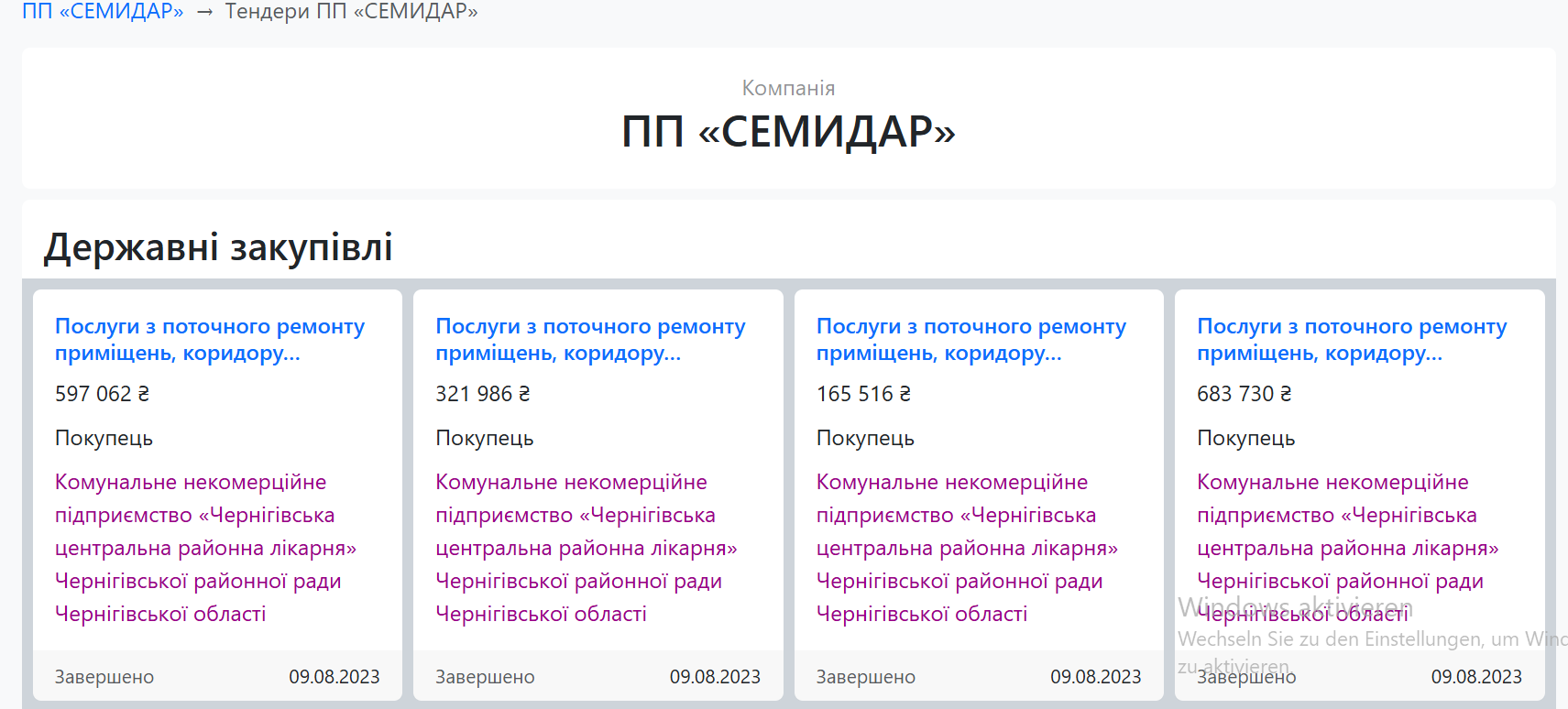Click the Компанія label above the company name
Screen dimensions: 1568x709
pyautogui.click(x=788, y=88)
